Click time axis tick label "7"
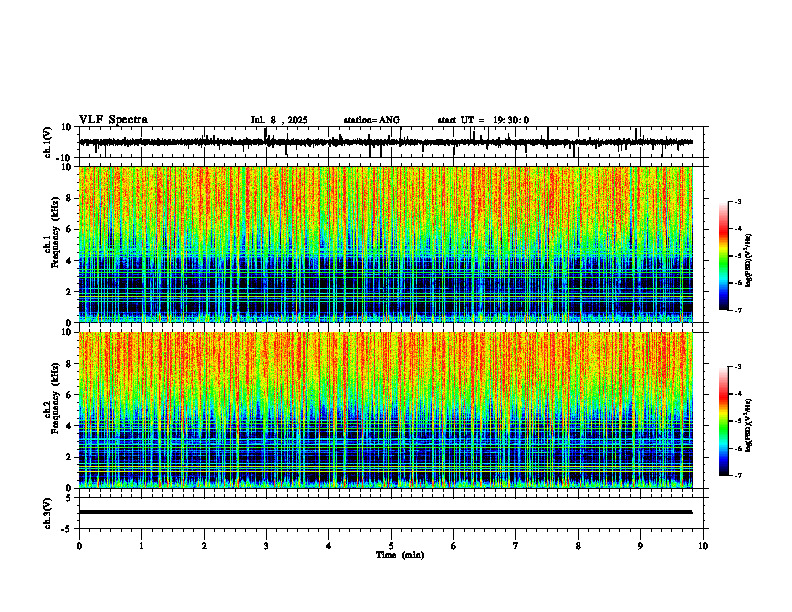This screenshot has width=792, height=612. (516, 546)
